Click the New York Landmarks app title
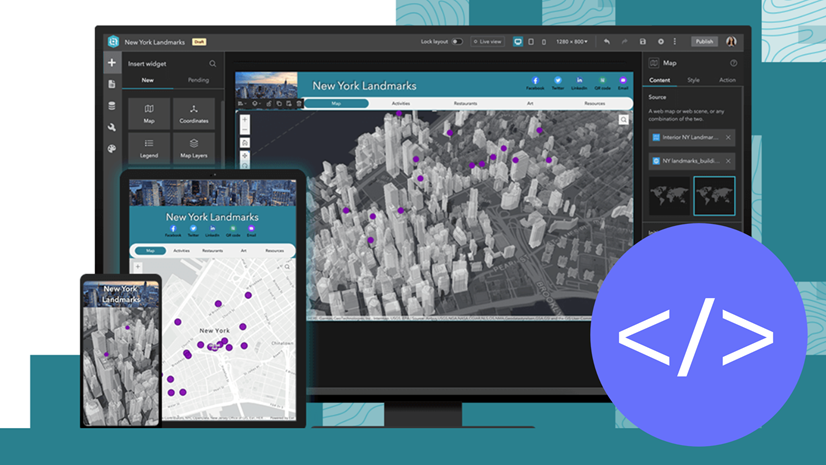Viewport: 826px width, 465px height. pyautogui.click(x=155, y=42)
